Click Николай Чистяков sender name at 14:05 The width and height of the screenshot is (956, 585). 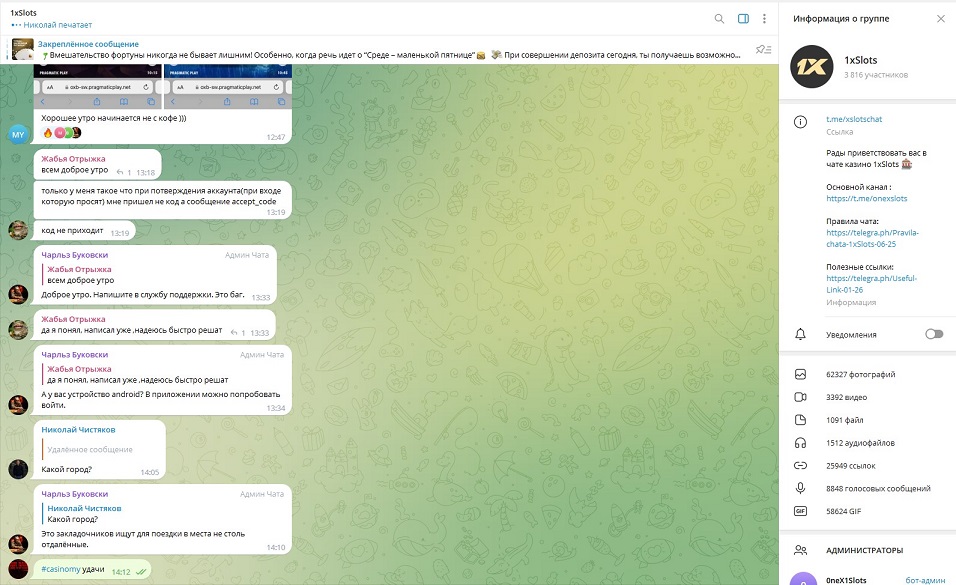78,429
